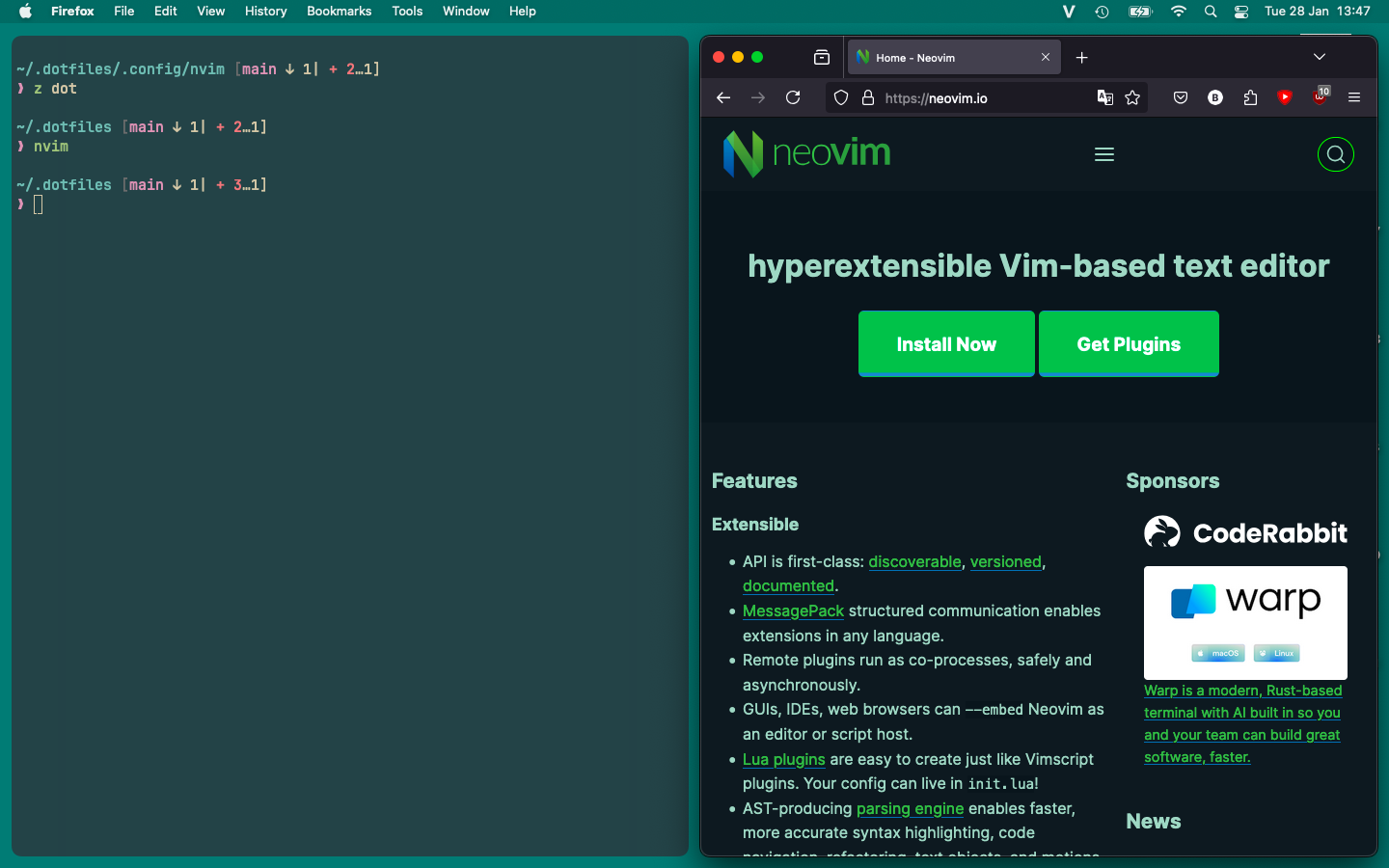
Task: Follow the discoverable link
Action: [x=914, y=561]
